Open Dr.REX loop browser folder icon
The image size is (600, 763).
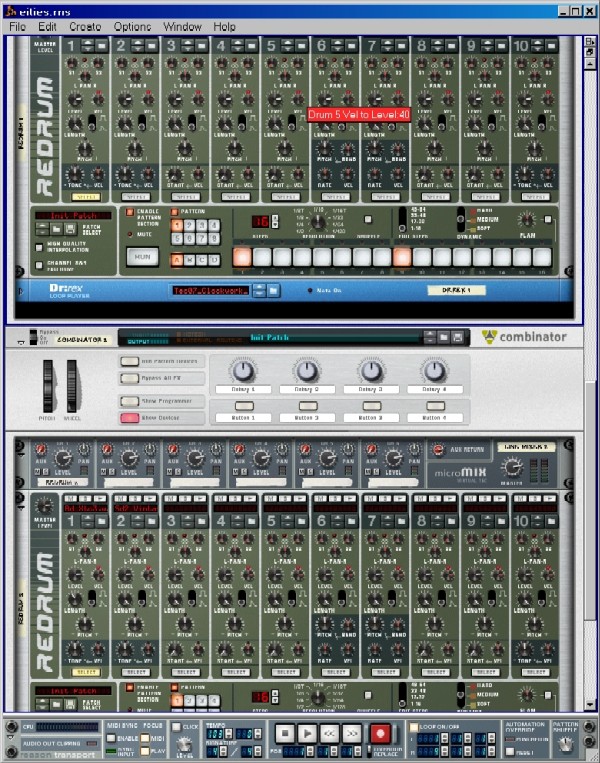click(273, 291)
